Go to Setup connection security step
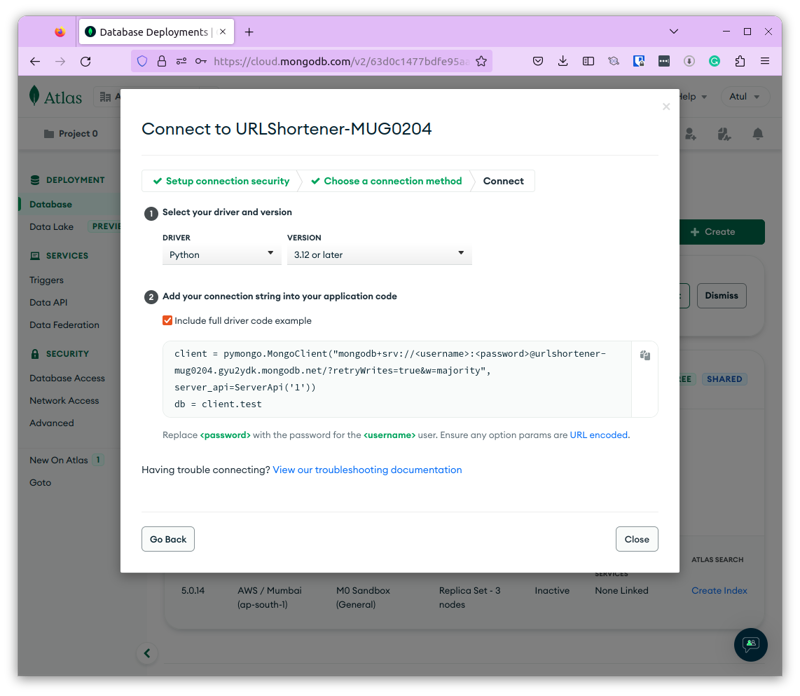The height and width of the screenshot is (696, 800). (221, 181)
